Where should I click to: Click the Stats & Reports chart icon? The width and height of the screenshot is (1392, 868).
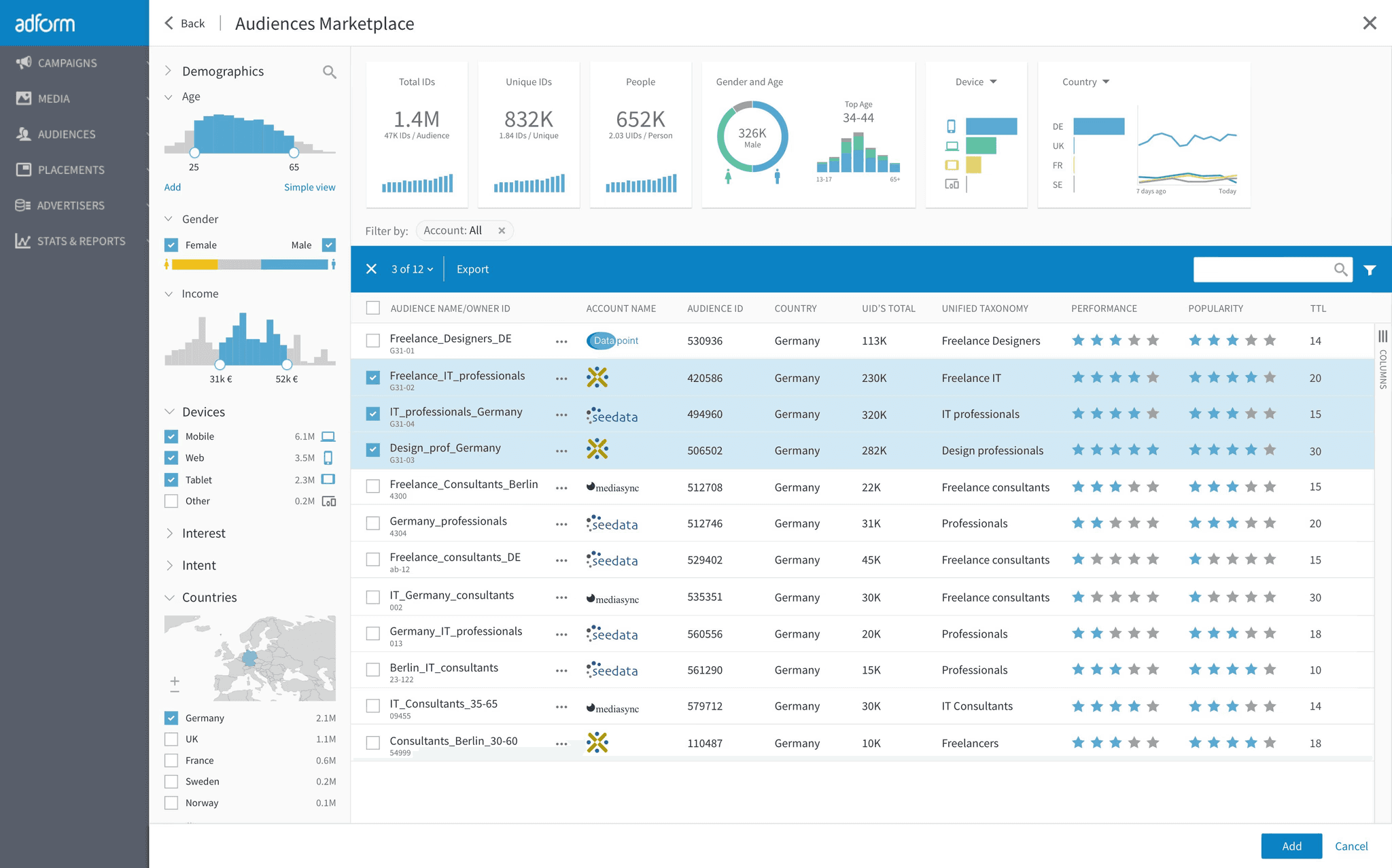pyautogui.click(x=23, y=241)
